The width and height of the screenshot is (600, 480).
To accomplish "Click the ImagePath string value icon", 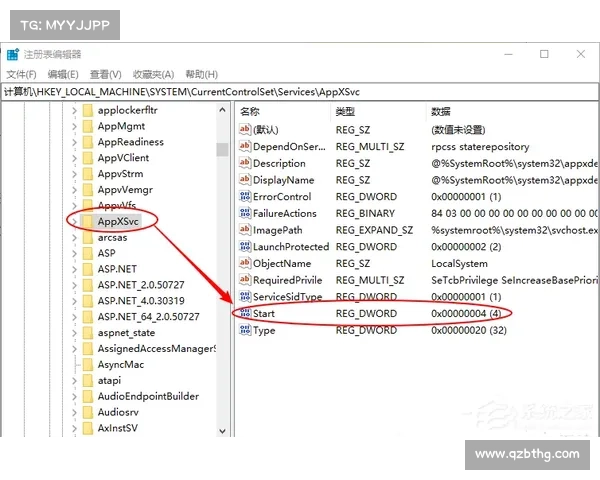I will click(x=244, y=230).
